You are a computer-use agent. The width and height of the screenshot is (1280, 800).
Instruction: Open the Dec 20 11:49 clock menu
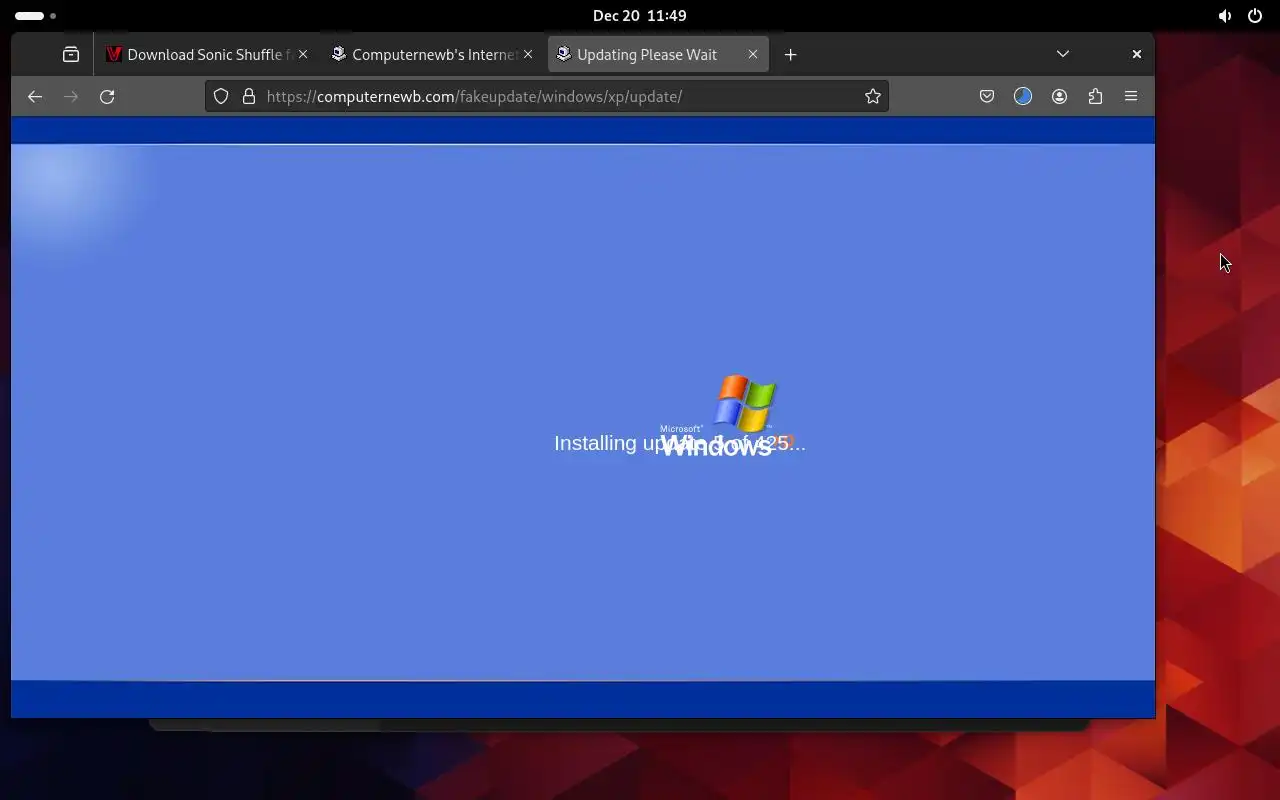(640, 16)
